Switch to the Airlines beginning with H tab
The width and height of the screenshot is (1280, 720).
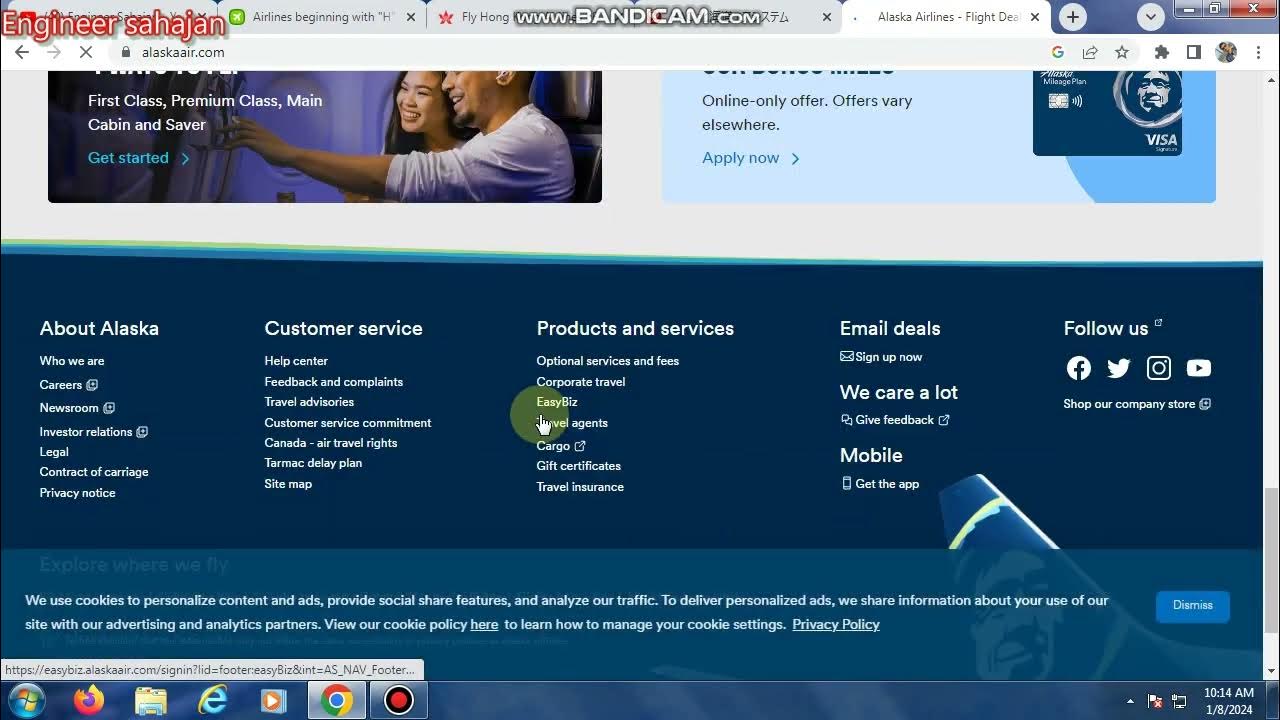tap(322, 17)
